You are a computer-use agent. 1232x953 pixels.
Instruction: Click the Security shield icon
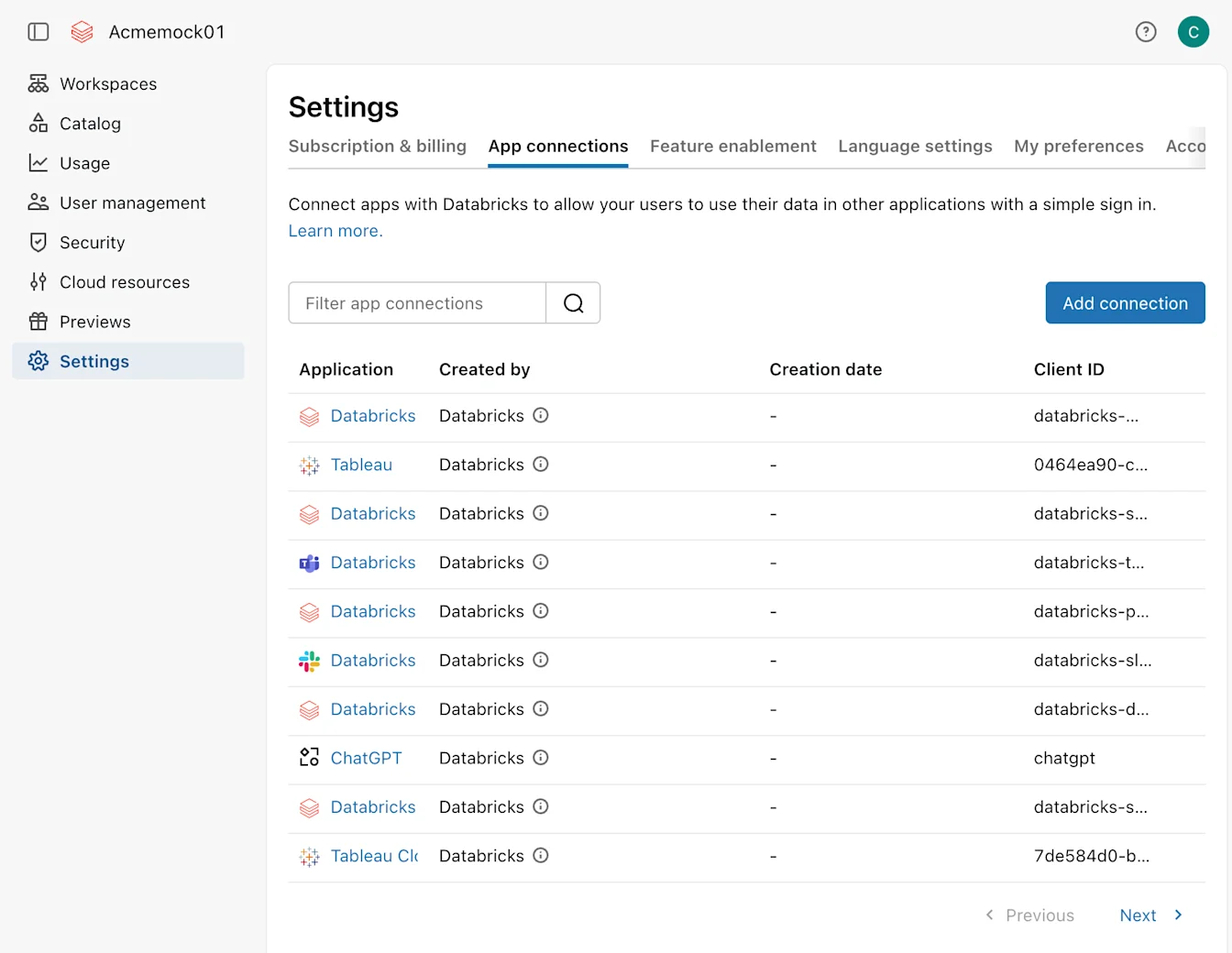38,242
